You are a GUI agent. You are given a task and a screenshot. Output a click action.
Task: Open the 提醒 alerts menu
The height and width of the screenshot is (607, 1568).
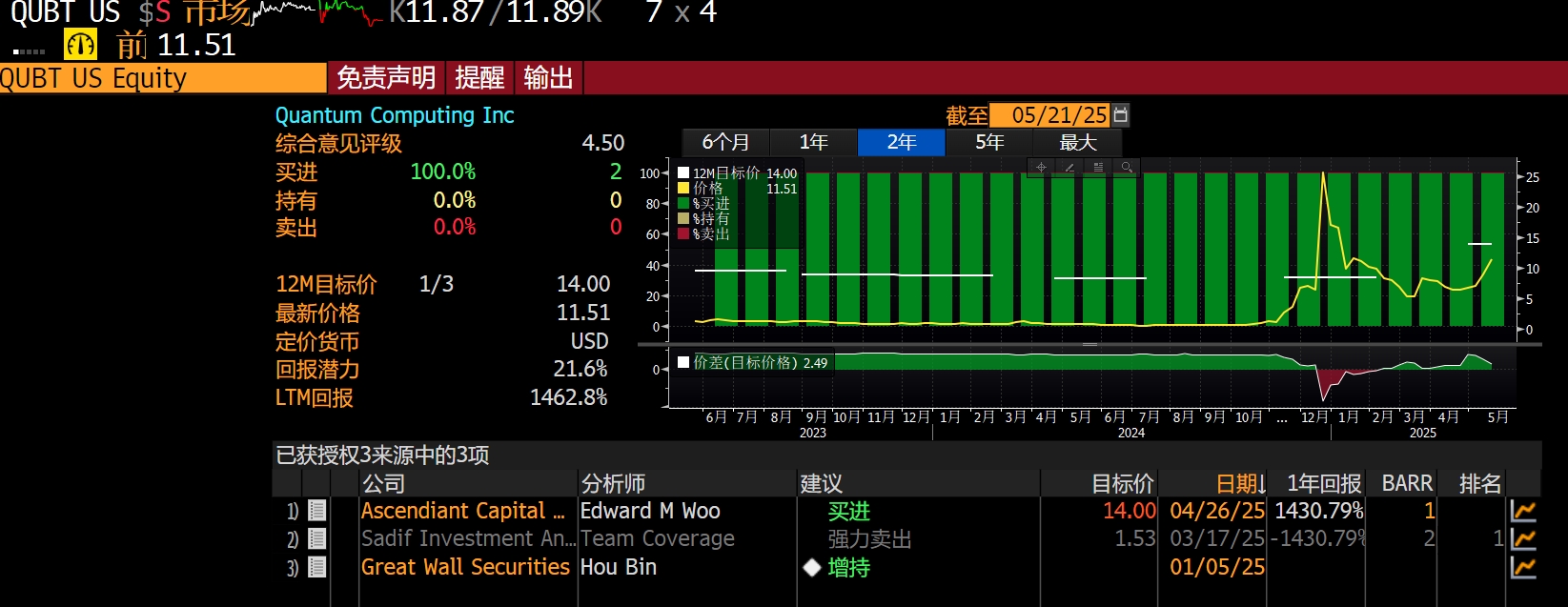pos(479,77)
